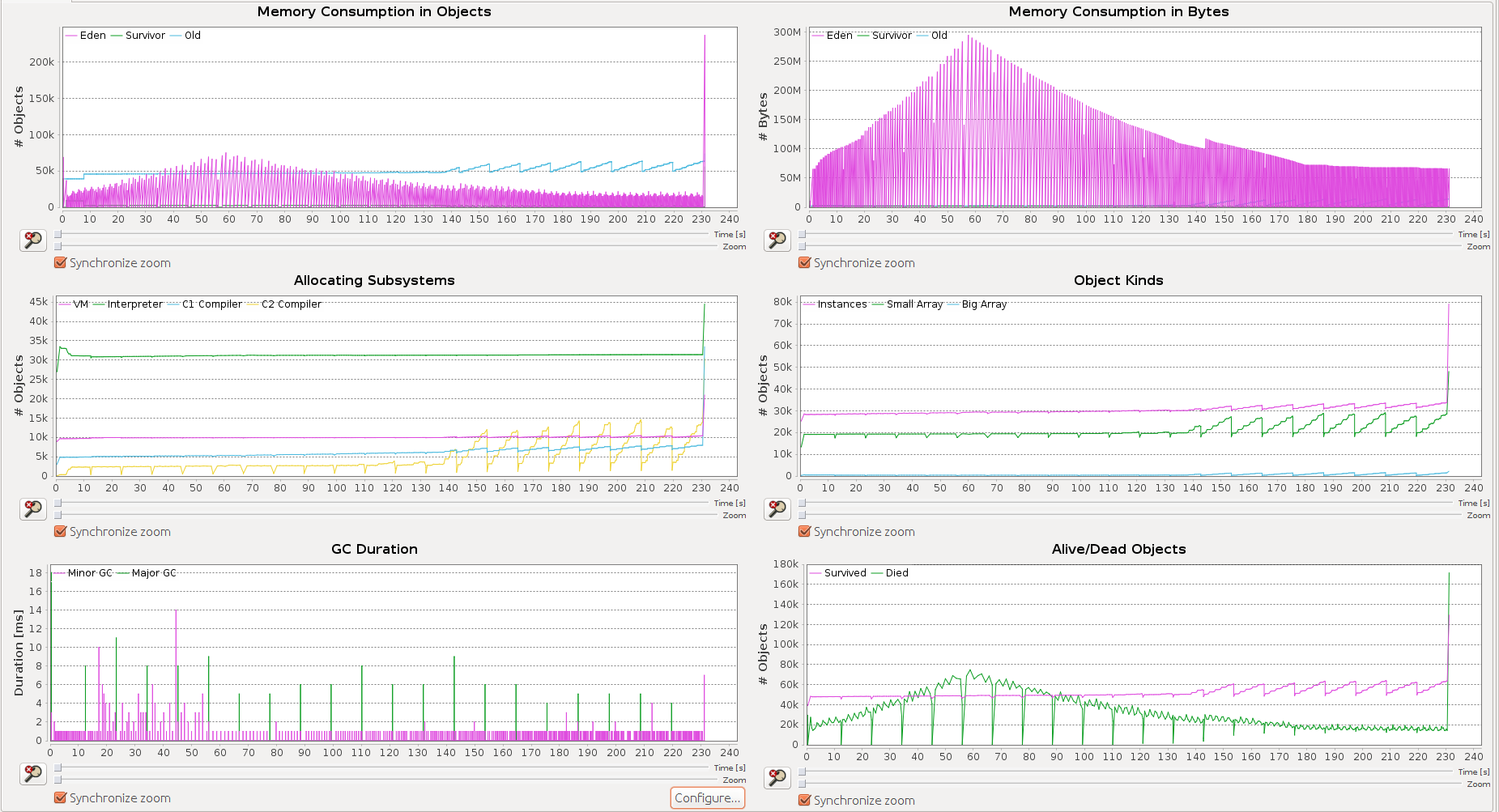Click VM legend in Allocating Subsystems
The height and width of the screenshot is (812, 1499).
74,304
